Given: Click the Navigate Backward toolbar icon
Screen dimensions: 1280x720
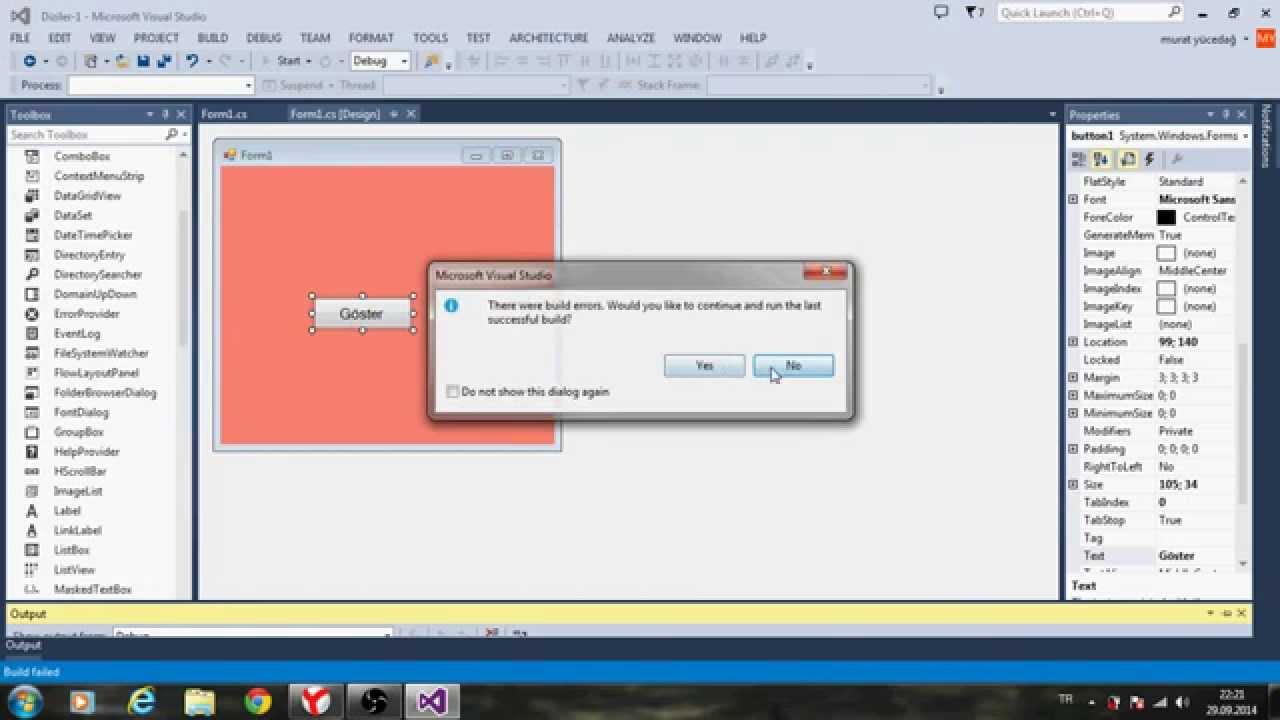Looking at the screenshot, I should click(29, 61).
